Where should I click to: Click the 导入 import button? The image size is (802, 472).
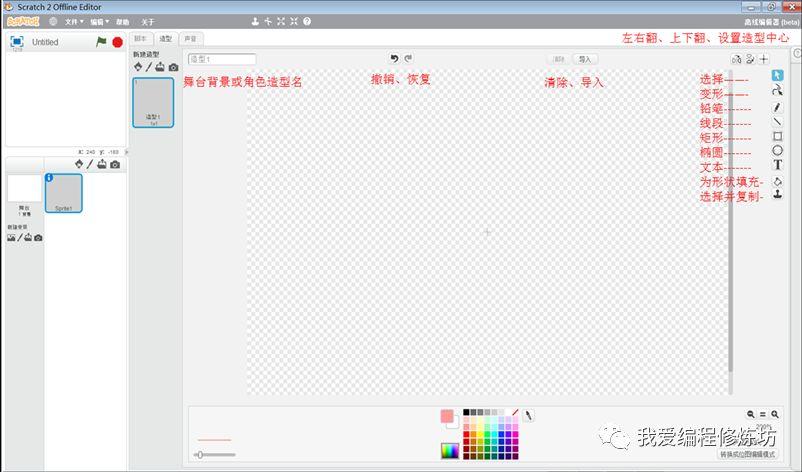click(585, 59)
